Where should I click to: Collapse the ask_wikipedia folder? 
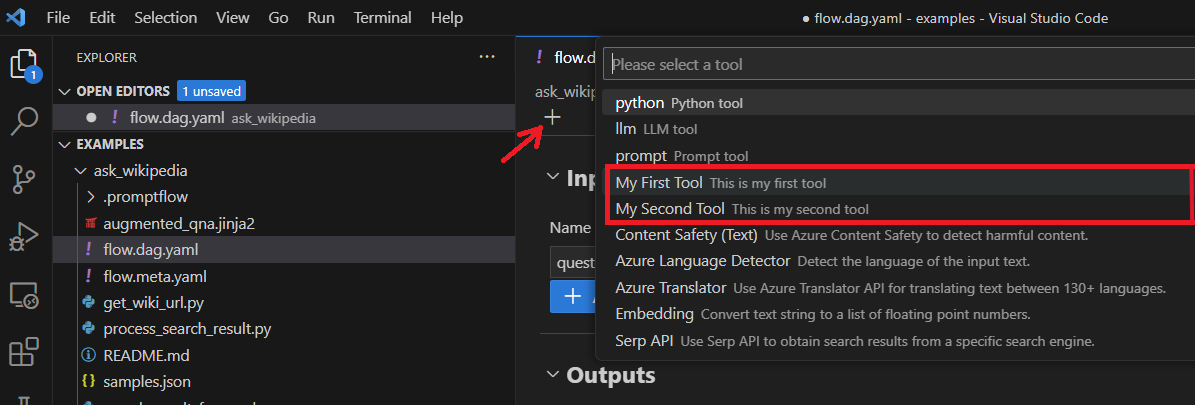80,171
